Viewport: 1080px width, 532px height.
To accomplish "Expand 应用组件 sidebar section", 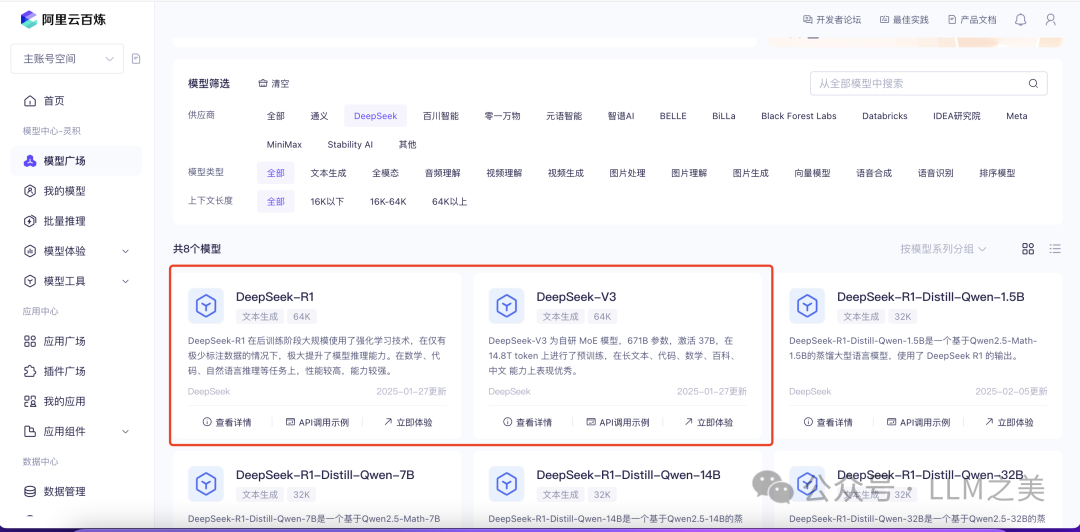I will tap(76, 431).
